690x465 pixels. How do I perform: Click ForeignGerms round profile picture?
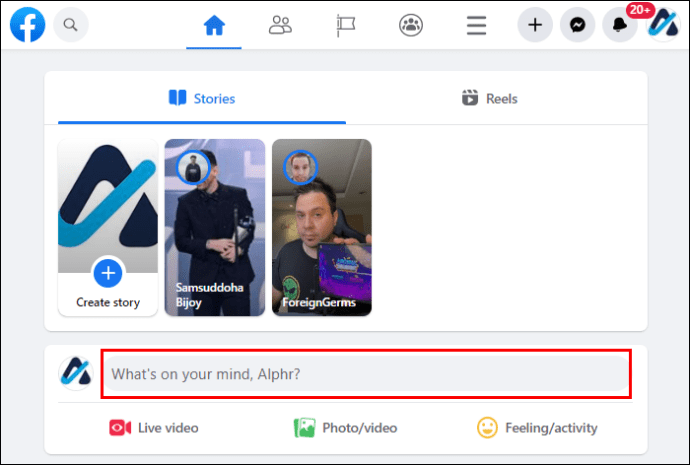(x=300, y=167)
